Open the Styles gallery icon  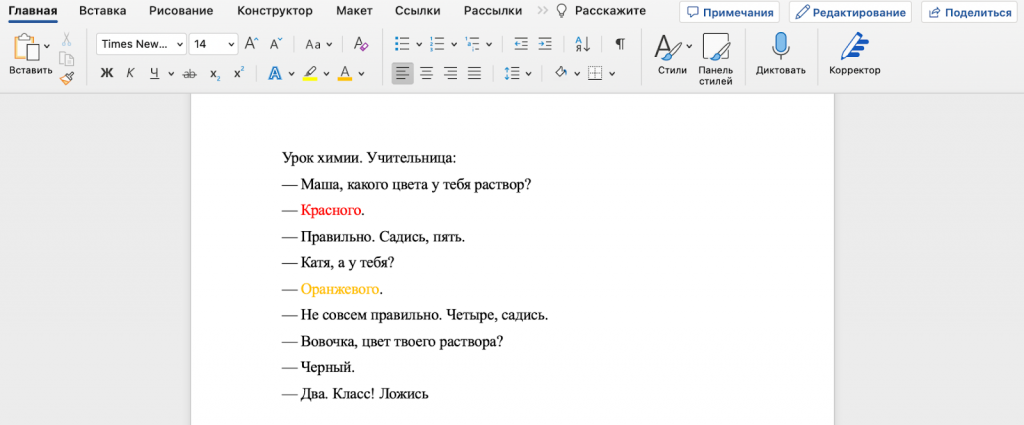tap(668, 47)
